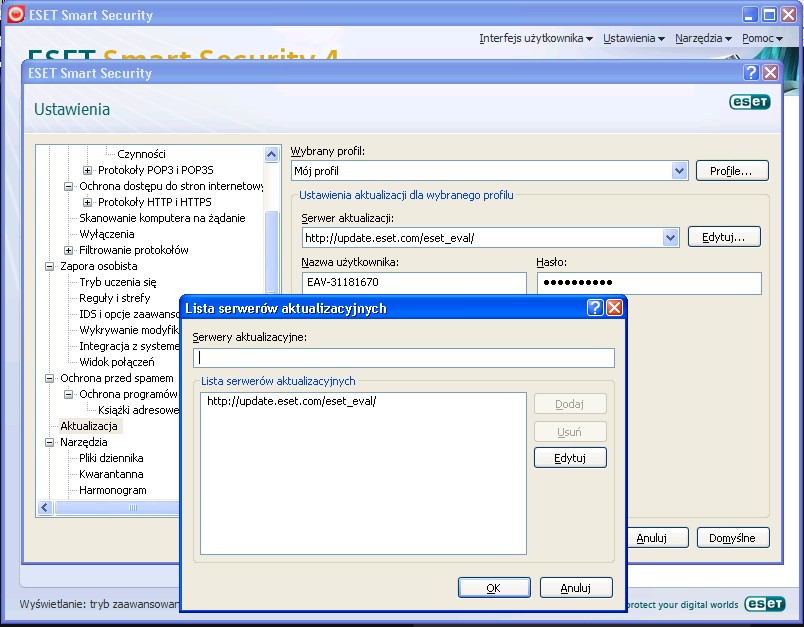Collapse the Zapora osobista tree node
The image size is (804, 627).
click(x=50, y=266)
